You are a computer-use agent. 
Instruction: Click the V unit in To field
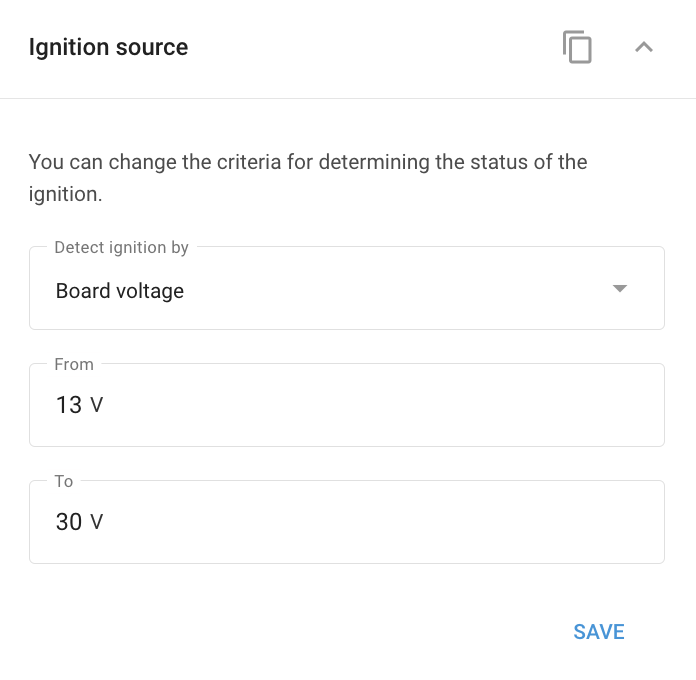pyautogui.click(x=96, y=522)
